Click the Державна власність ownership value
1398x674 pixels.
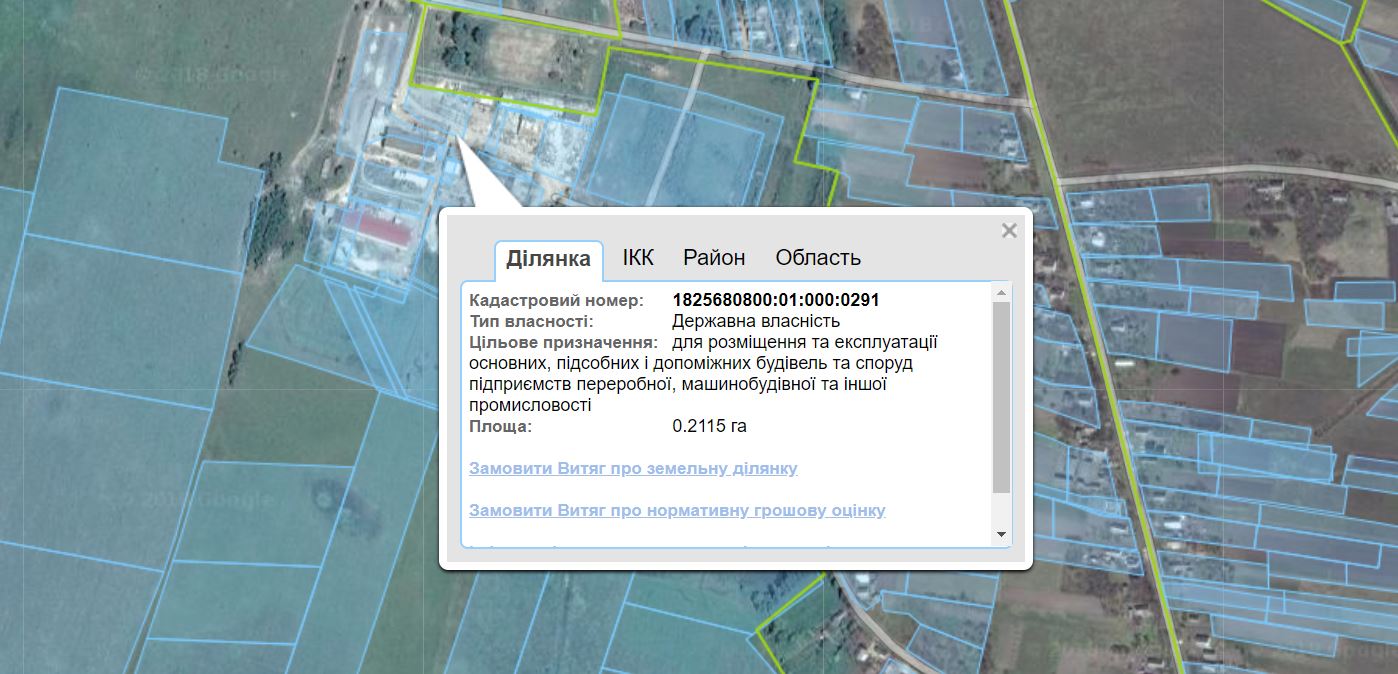pyautogui.click(x=756, y=321)
